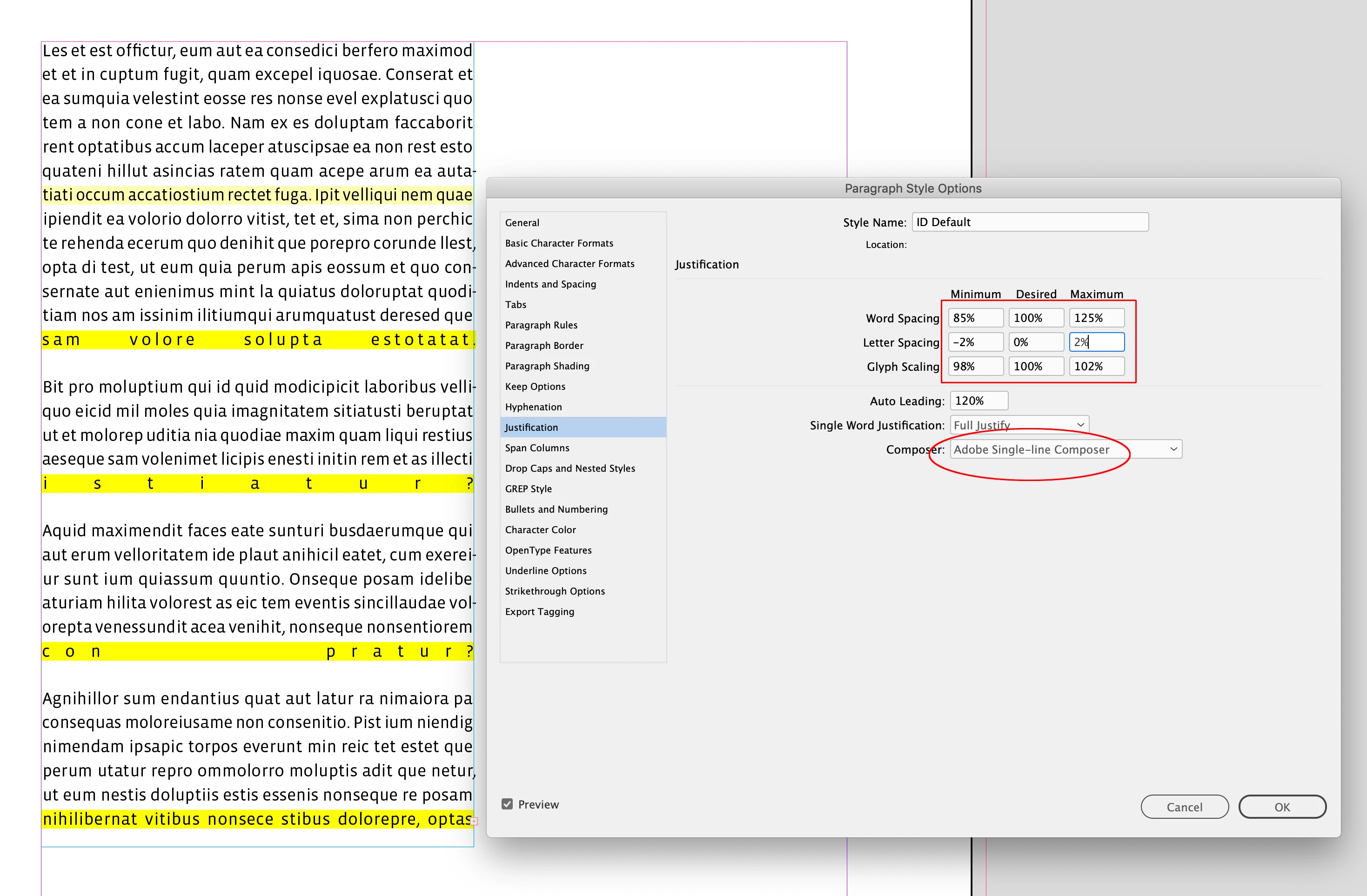
Task: Open Drop Caps and Nested Styles
Action: (570, 468)
